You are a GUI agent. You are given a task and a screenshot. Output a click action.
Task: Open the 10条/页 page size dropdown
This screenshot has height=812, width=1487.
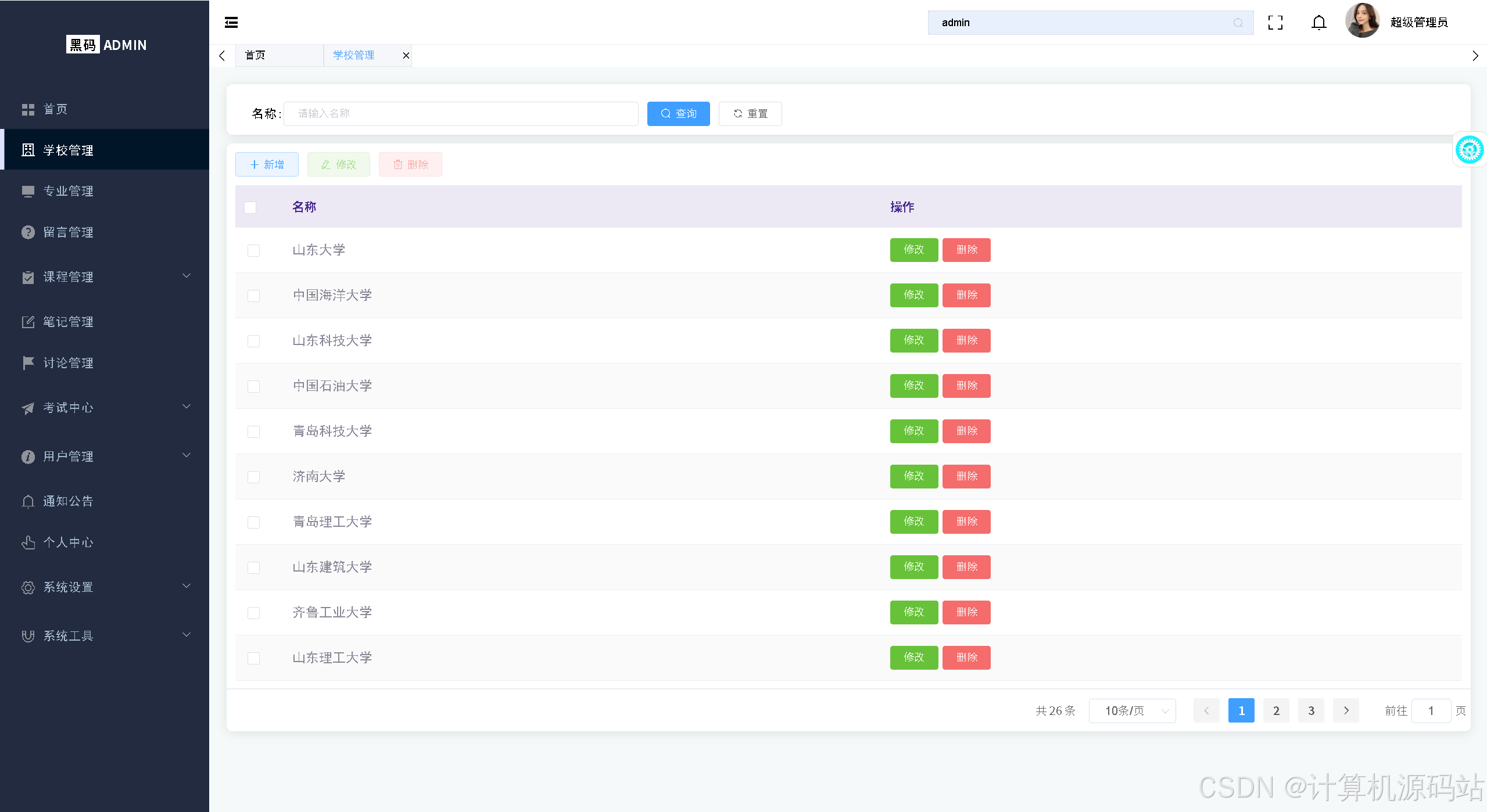coord(1132,711)
